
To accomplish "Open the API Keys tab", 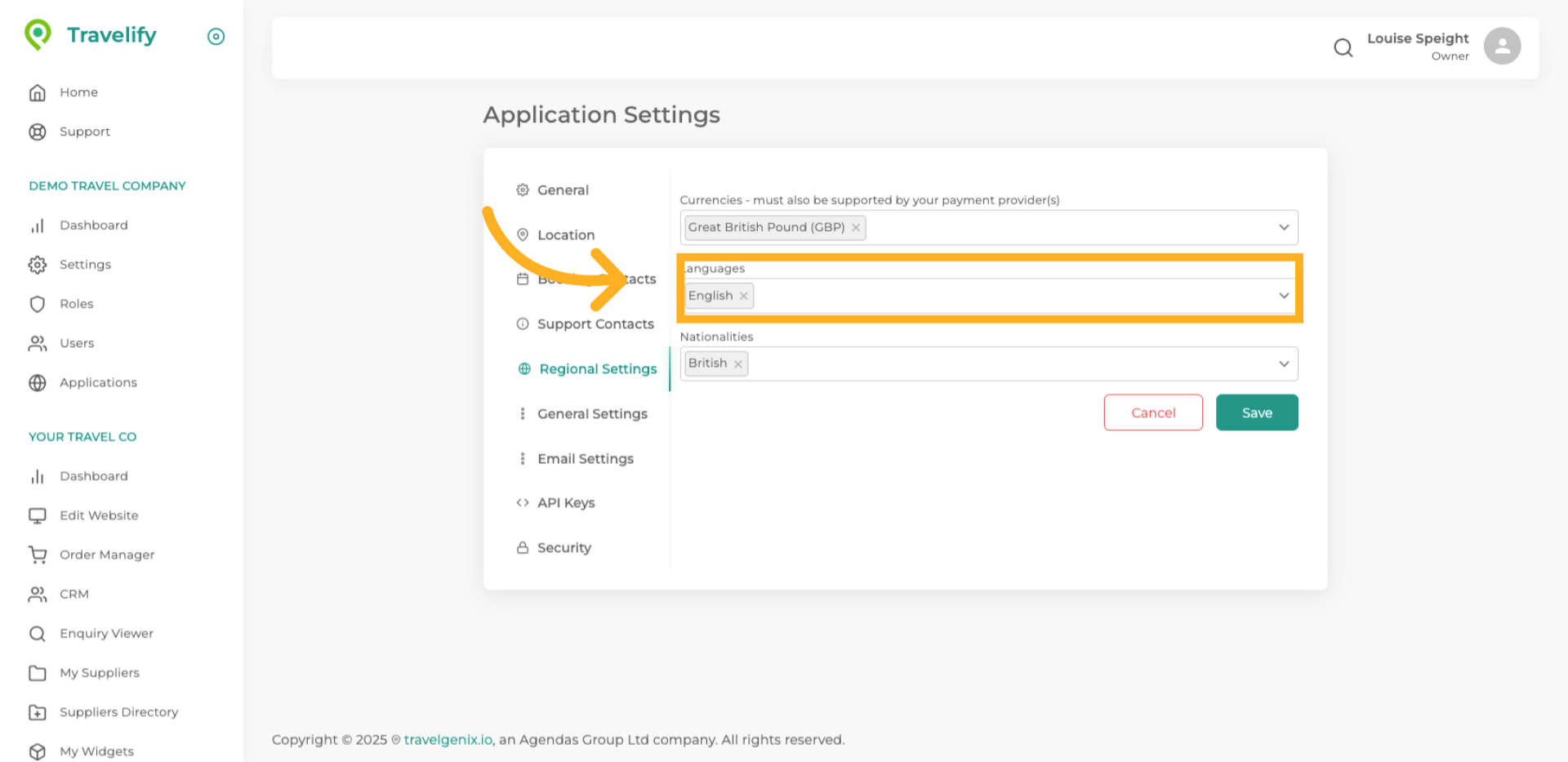I will [565, 503].
